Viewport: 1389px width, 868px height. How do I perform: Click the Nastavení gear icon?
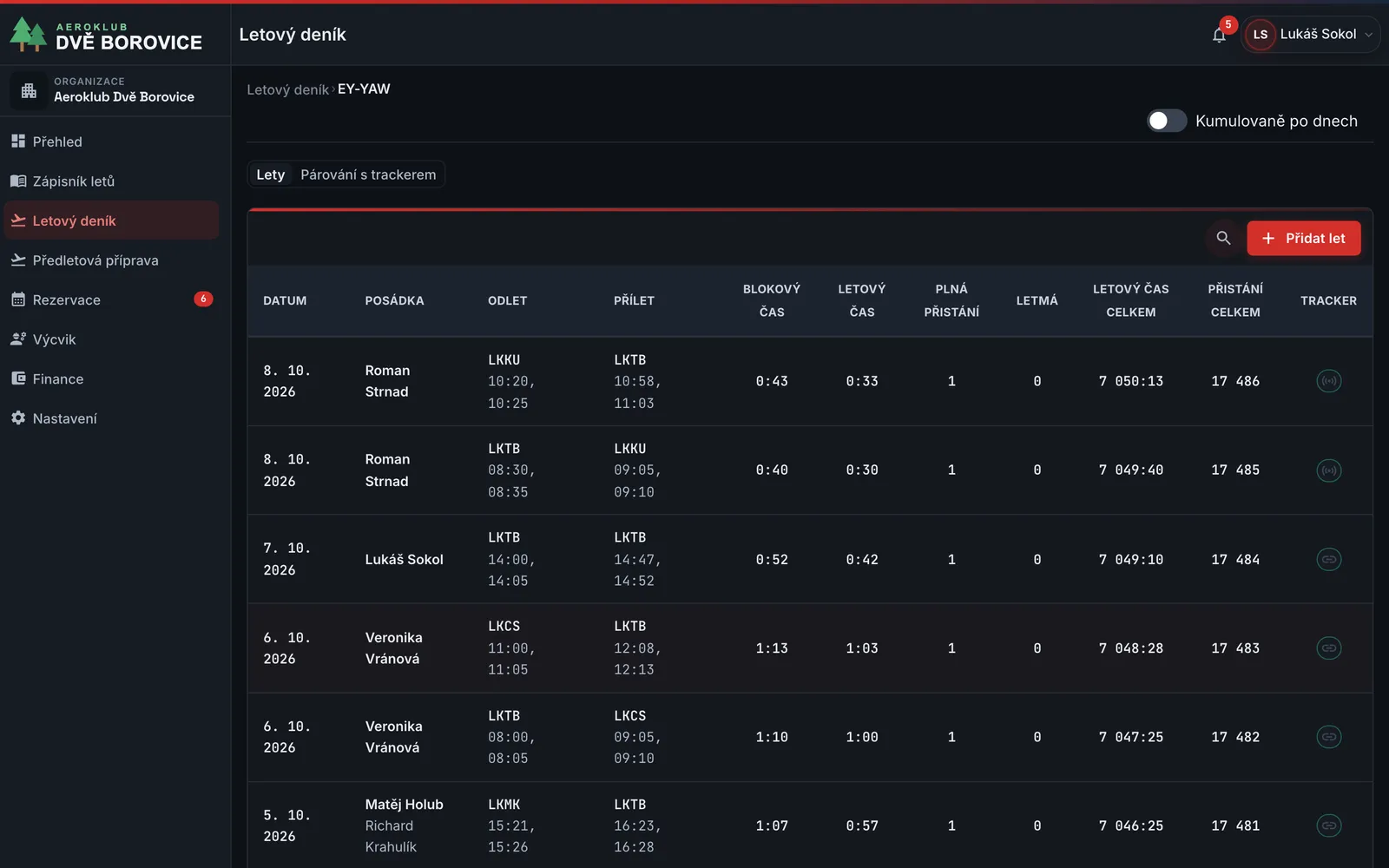[x=18, y=418]
